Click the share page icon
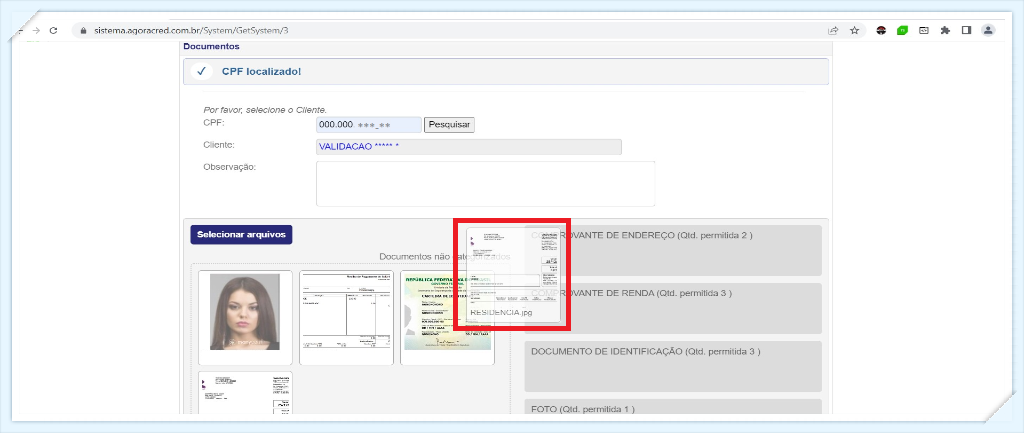Image resolution: width=1024 pixels, height=433 pixels. (833, 30)
